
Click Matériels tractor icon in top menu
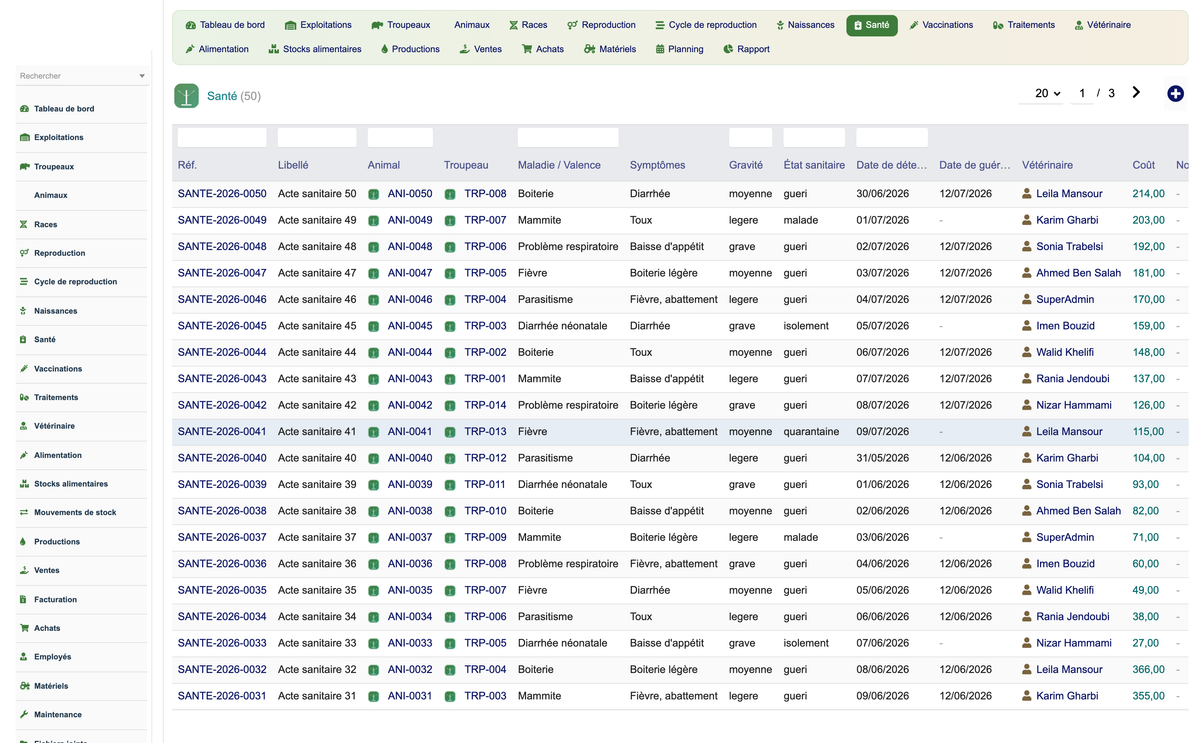point(590,49)
